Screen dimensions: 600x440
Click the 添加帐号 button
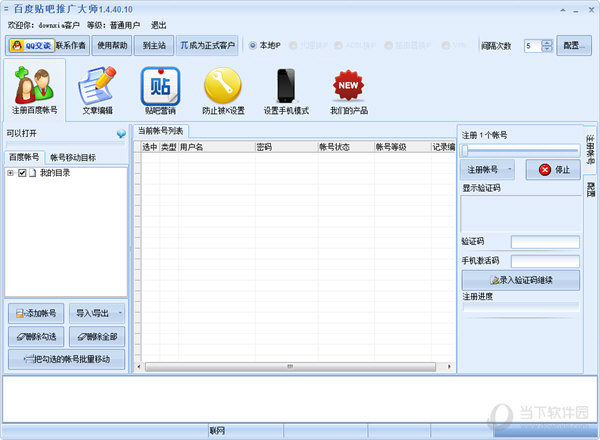(x=36, y=313)
